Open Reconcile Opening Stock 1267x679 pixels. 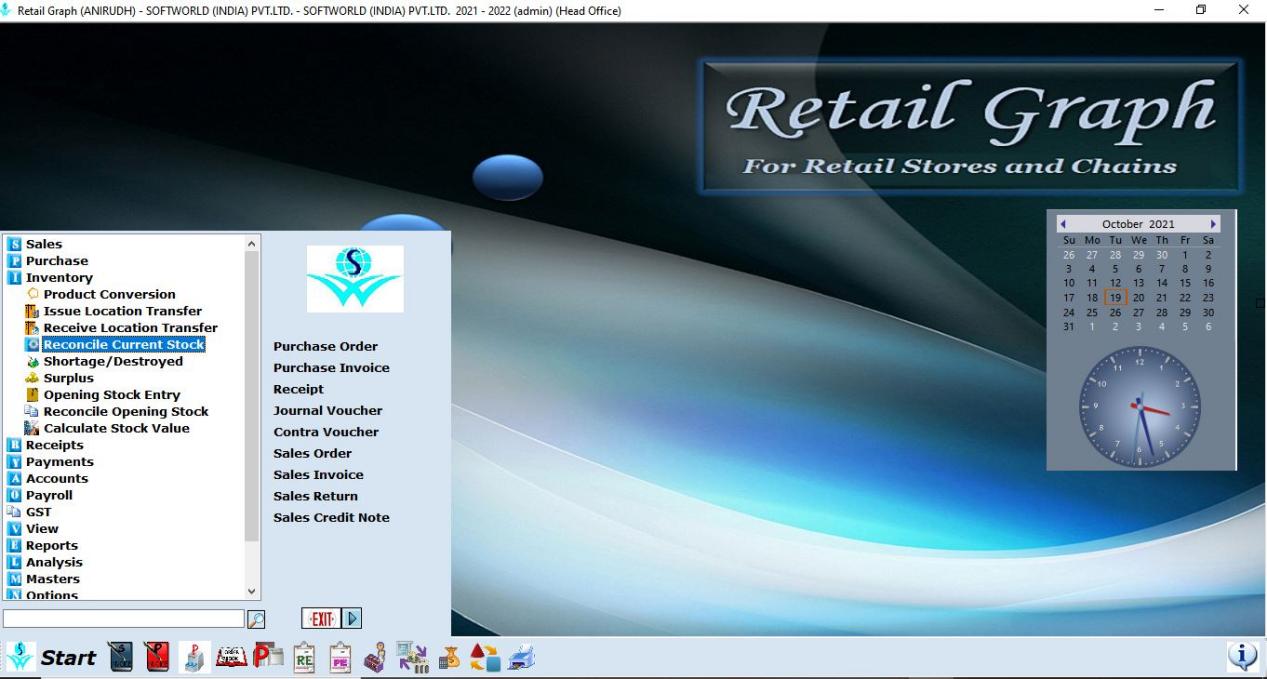click(x=126, y=411)
